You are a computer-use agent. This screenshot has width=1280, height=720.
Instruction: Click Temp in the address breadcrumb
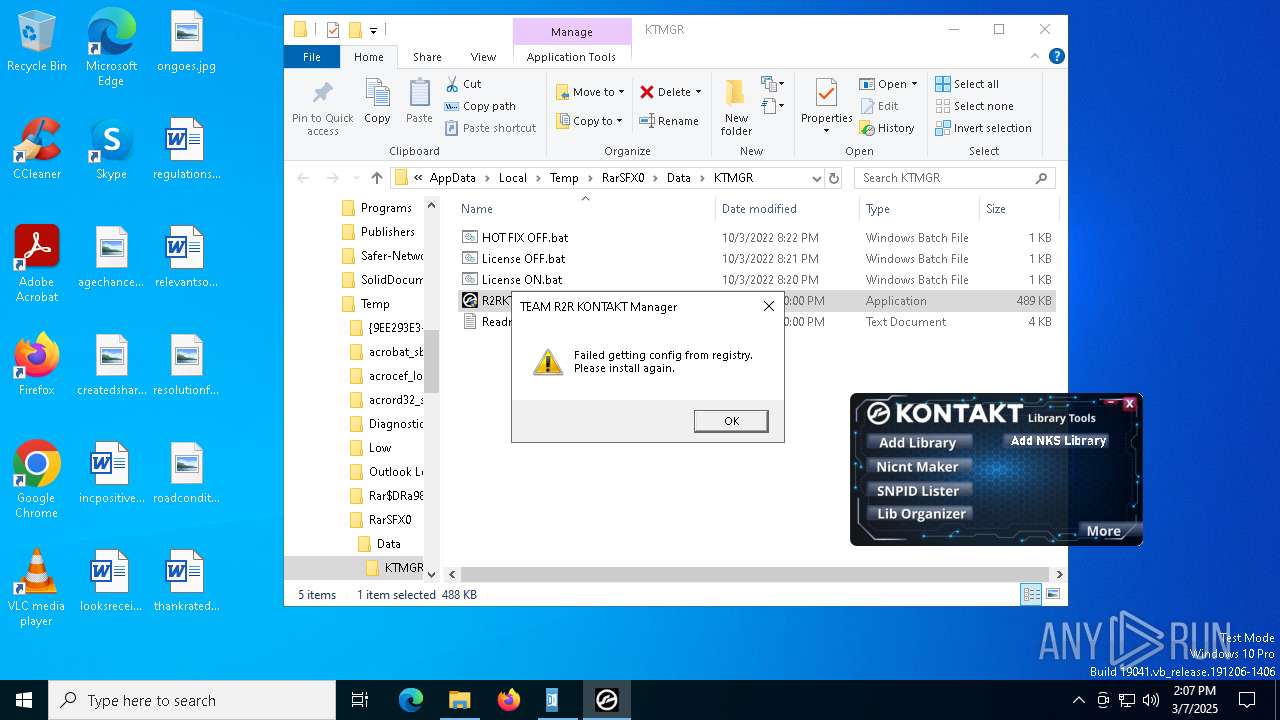[x=564, y=178]
